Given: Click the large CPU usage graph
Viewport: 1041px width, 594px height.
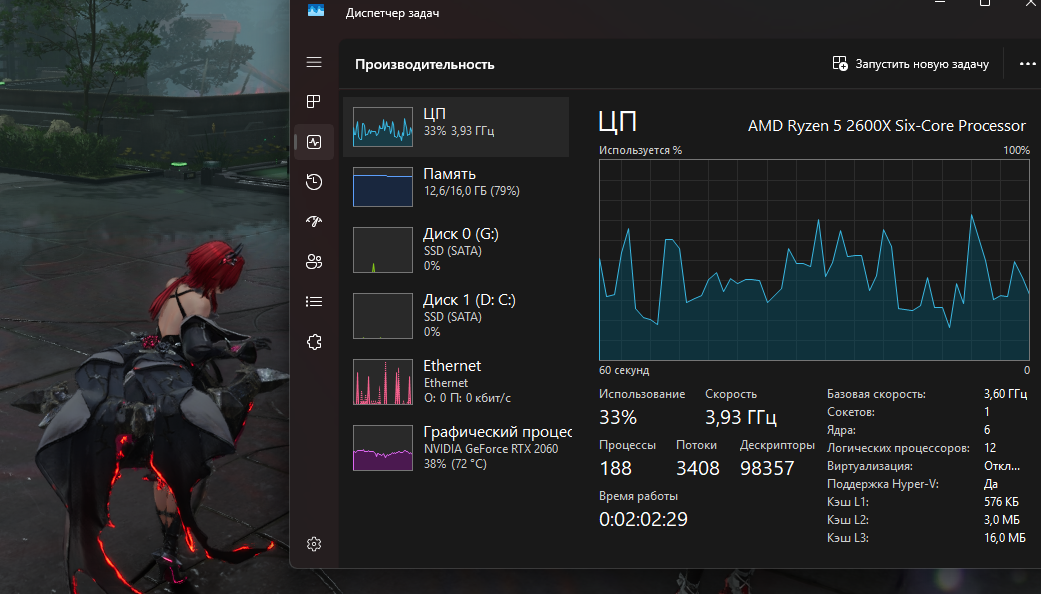Looking at the screenshot, I should (x=814, y=260).
